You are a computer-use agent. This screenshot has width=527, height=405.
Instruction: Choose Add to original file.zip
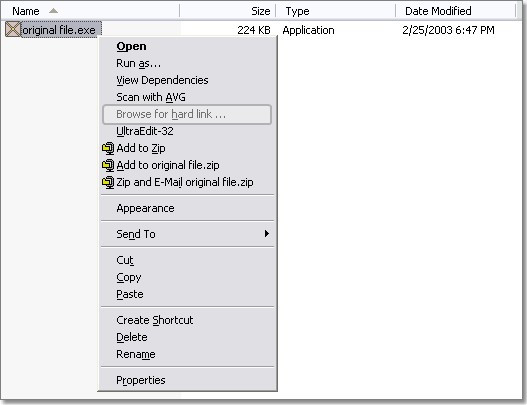[x=187, y=165]
